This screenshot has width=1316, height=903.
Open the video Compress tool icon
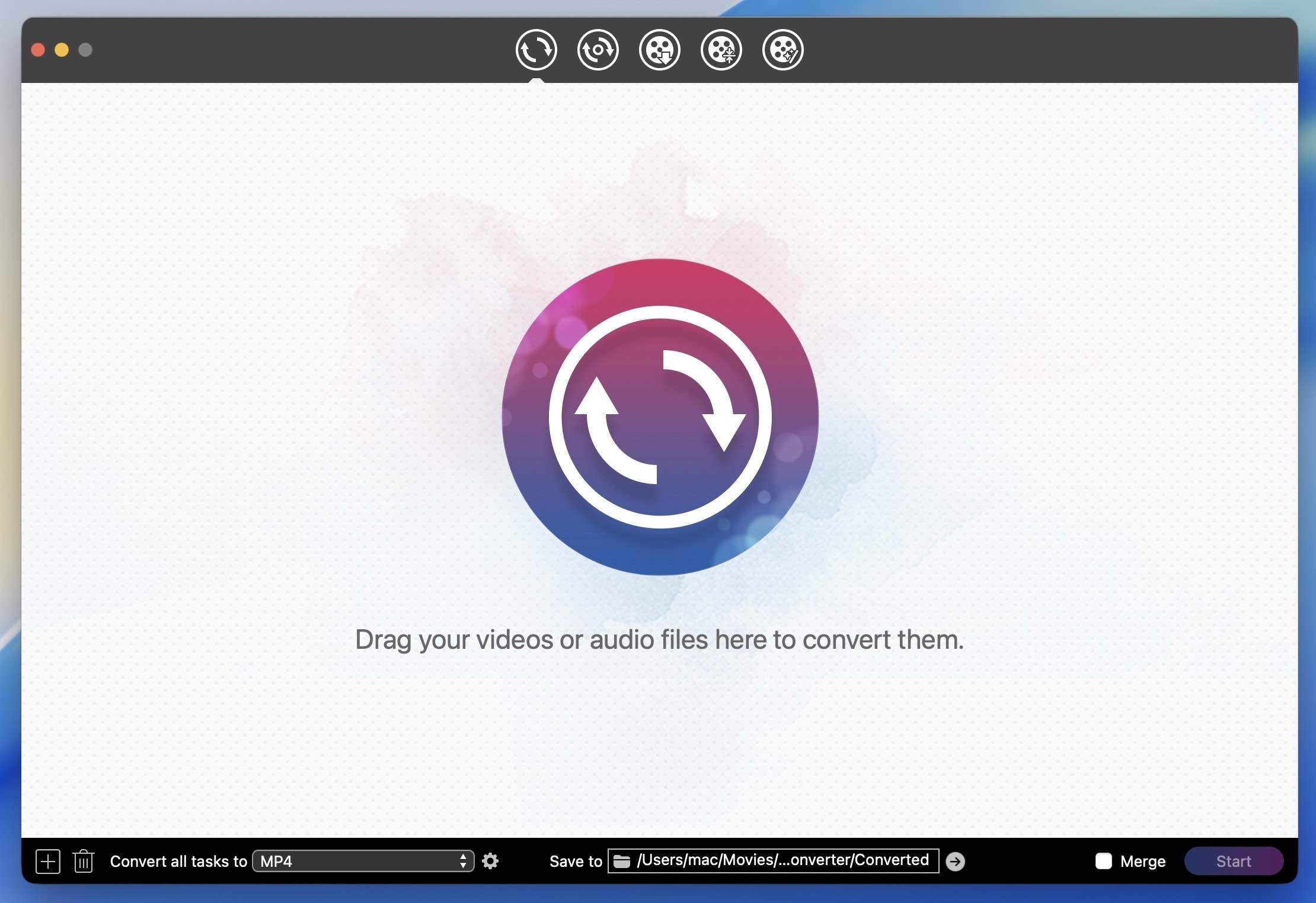(x=721, y=50)
